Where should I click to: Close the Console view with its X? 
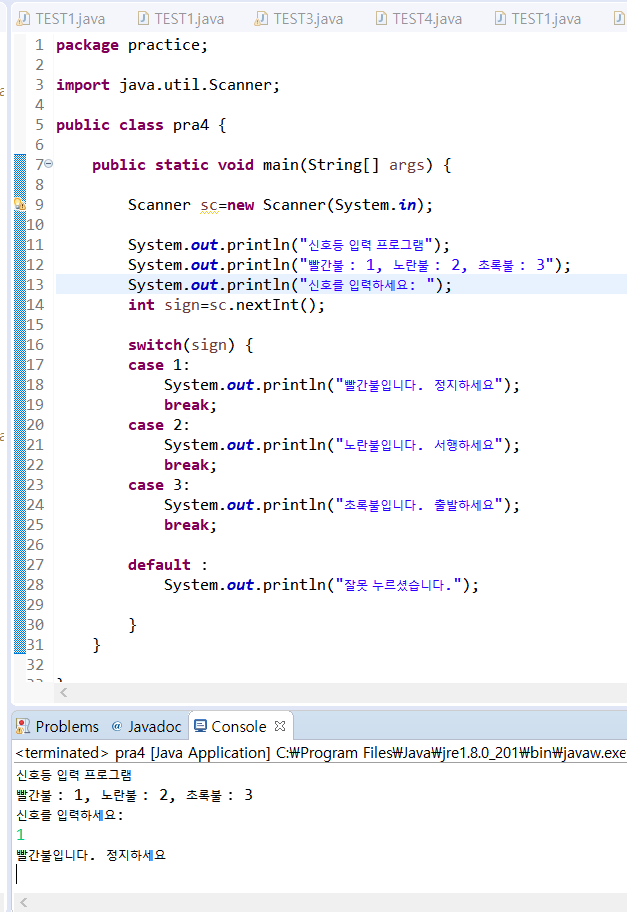[x=280, y=726]
